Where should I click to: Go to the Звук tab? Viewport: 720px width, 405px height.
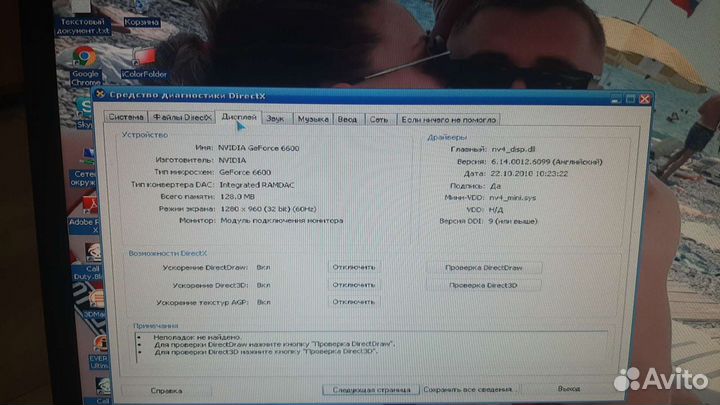coord(275,119)
